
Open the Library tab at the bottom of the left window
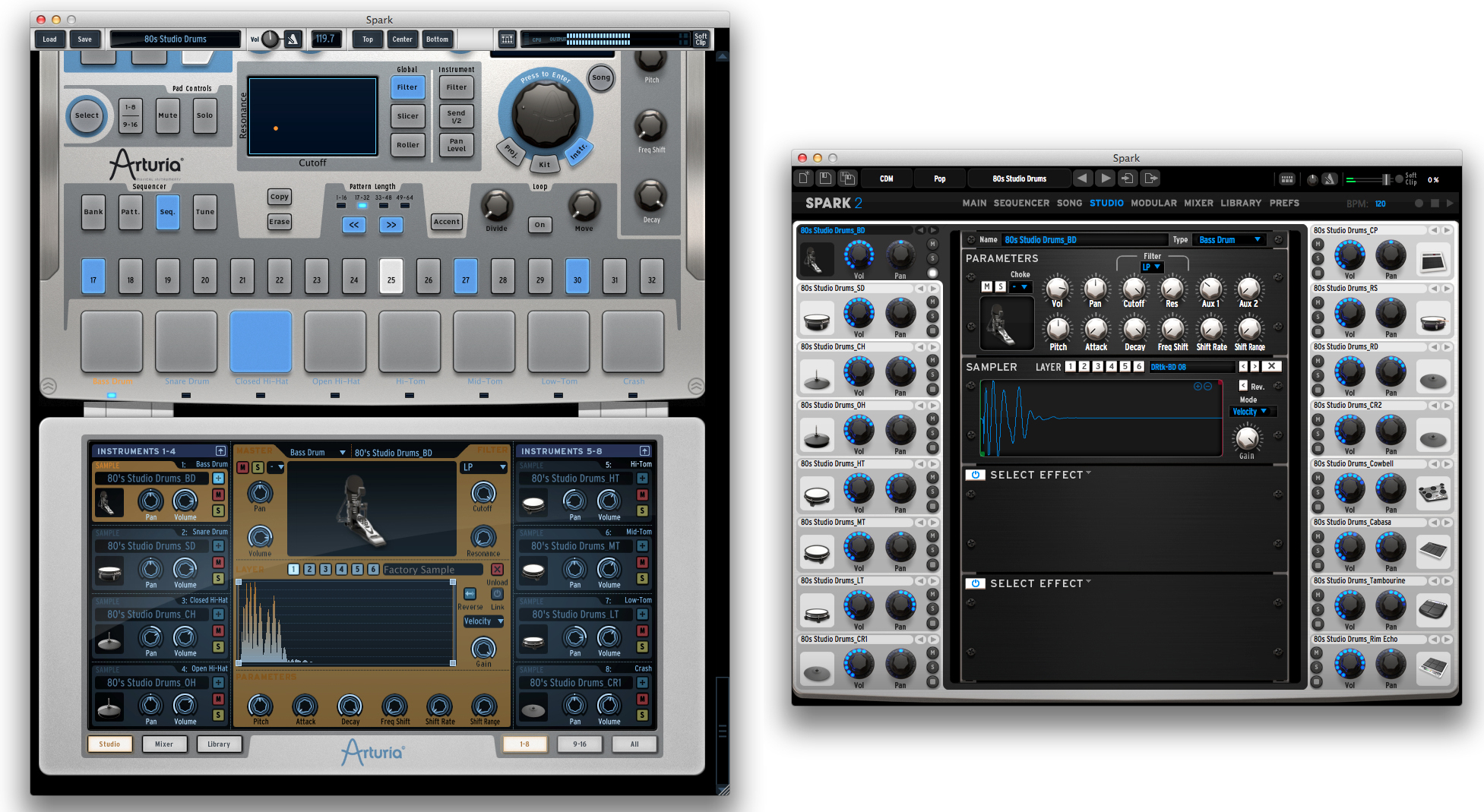point(219,744)
